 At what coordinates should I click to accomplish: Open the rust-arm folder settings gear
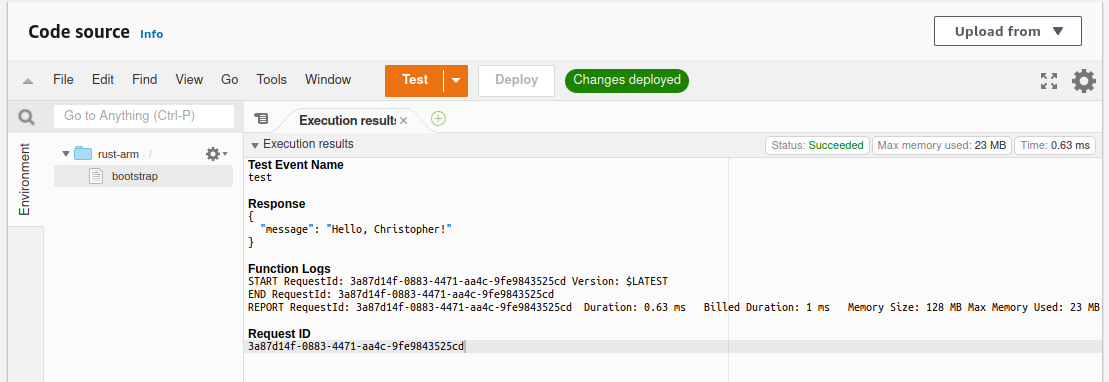point(216,154)
